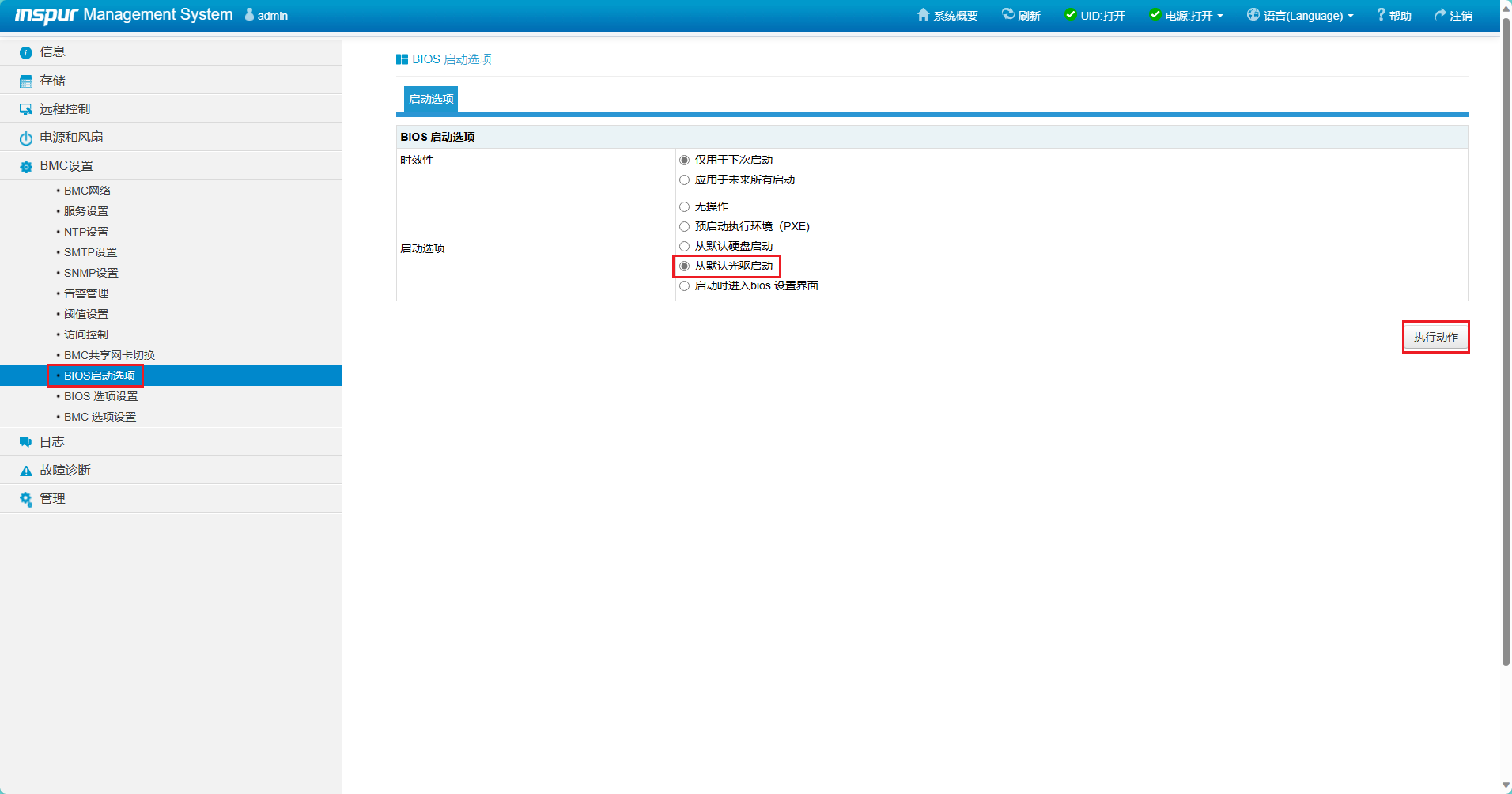This screenshot has height=794, width=1512.
Task: Click the 信息 info icon in sidebar
Action: pos(26,52)
